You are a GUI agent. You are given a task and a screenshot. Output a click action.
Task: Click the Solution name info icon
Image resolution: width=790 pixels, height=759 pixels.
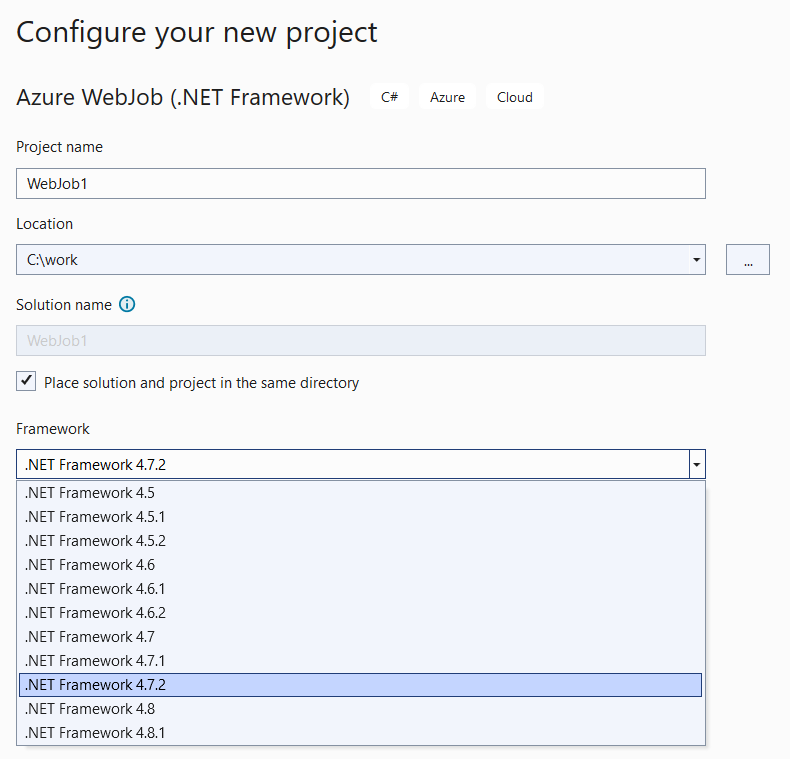(127, 304)
